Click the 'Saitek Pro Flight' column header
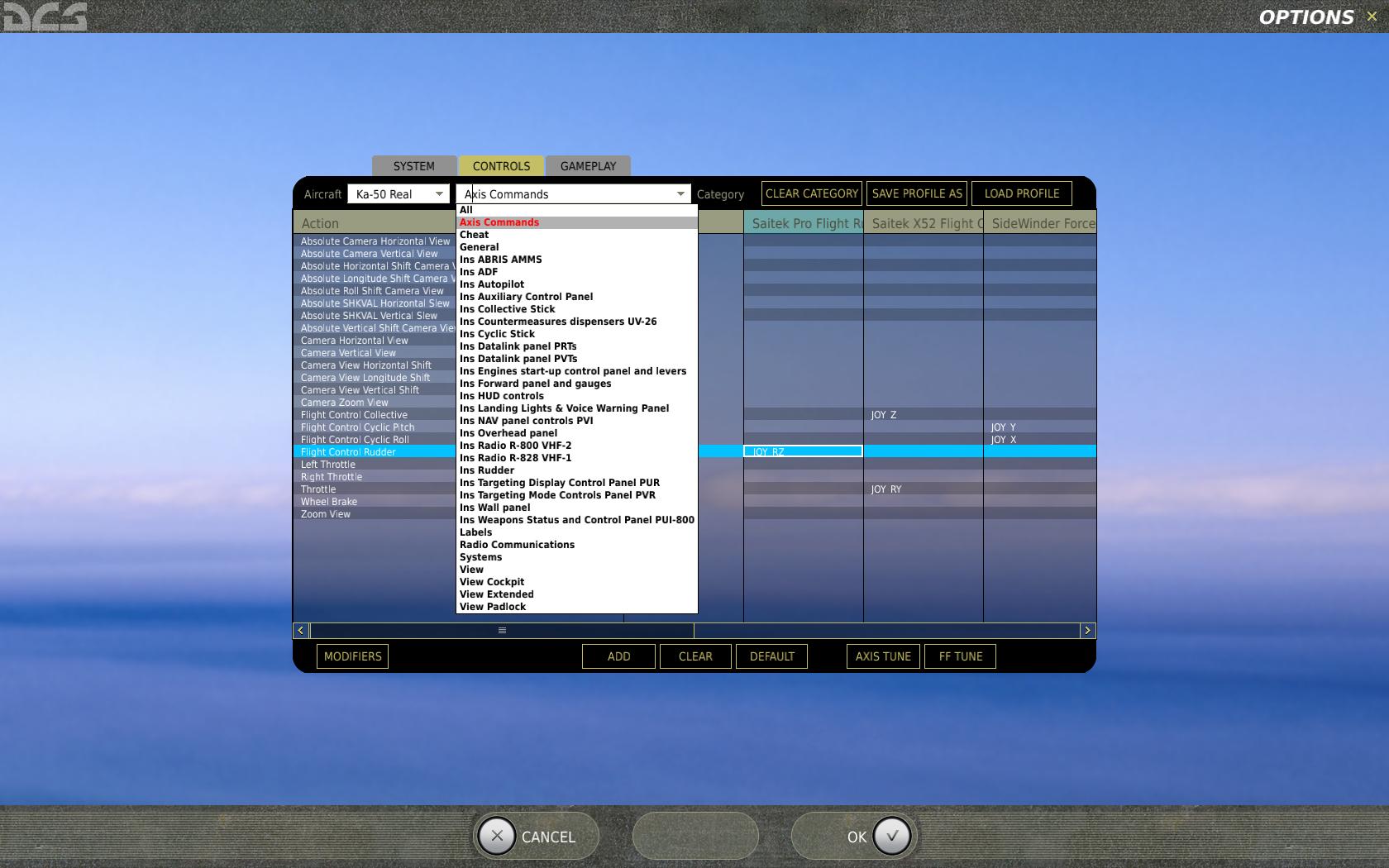The height and width of the screenshot is (868, 1389). [x=804, y=223]
